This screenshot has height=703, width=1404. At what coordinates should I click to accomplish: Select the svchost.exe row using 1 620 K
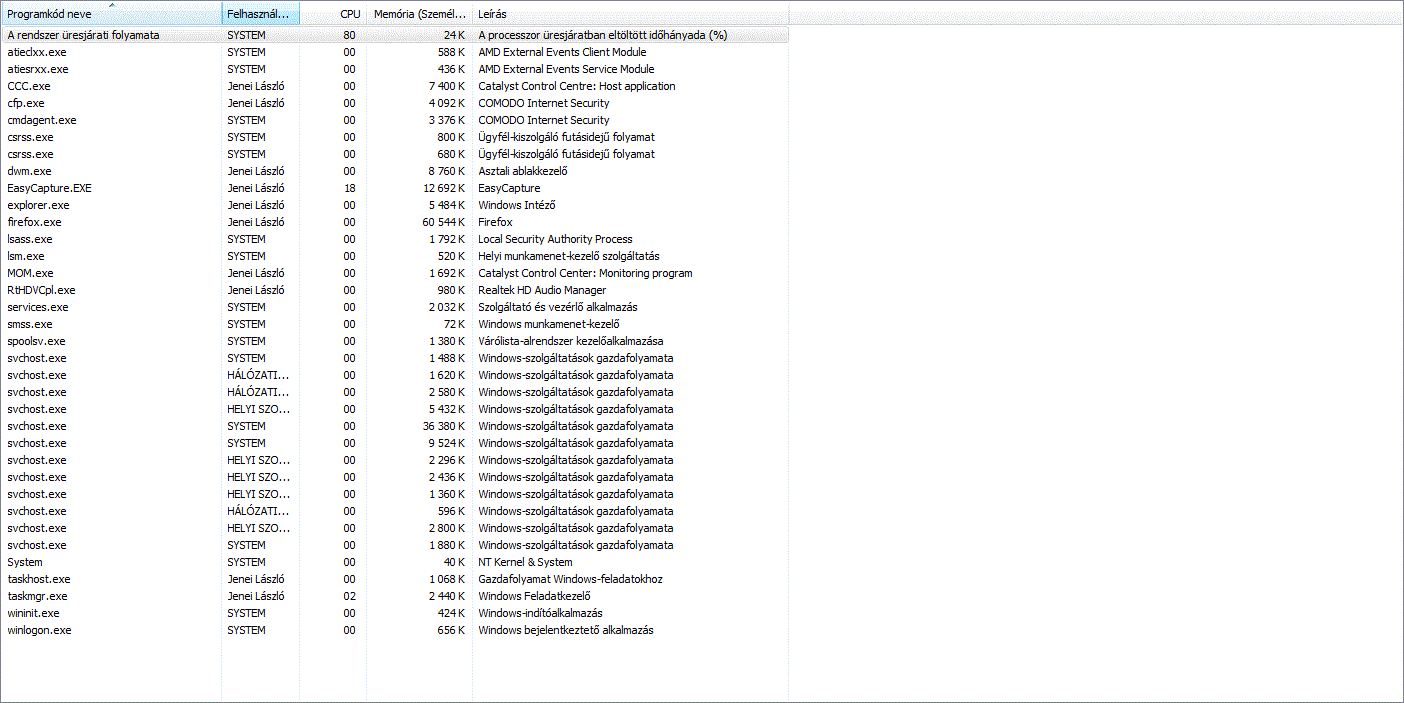[395, 375]
